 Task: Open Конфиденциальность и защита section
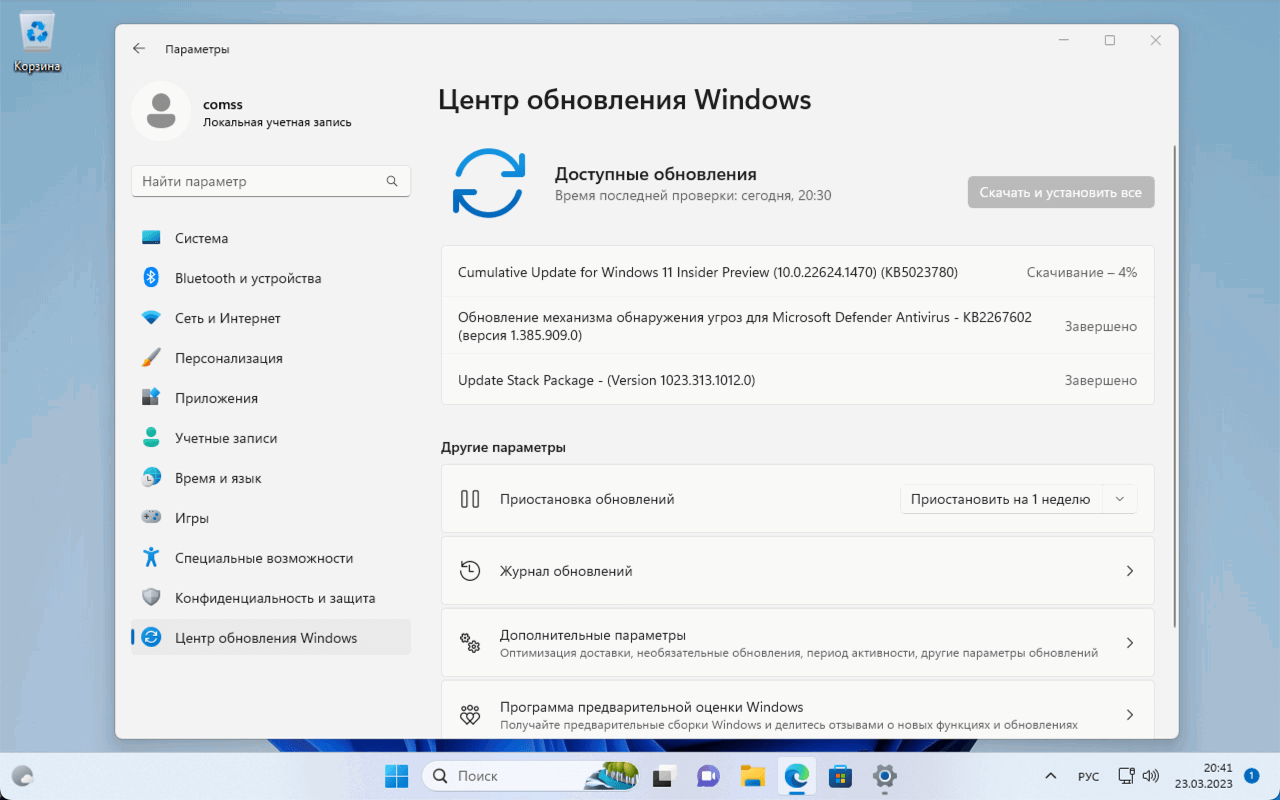click(271, 598)
